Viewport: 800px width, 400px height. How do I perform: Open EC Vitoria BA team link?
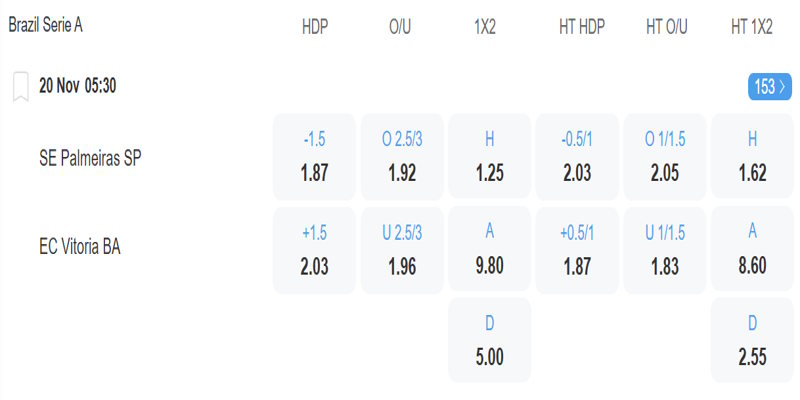tap(80, 248)
